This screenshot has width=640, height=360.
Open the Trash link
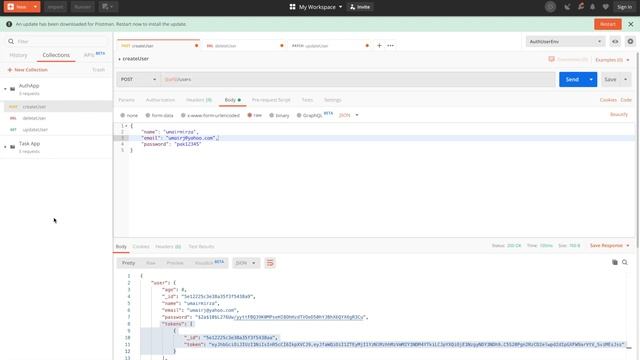98,70
